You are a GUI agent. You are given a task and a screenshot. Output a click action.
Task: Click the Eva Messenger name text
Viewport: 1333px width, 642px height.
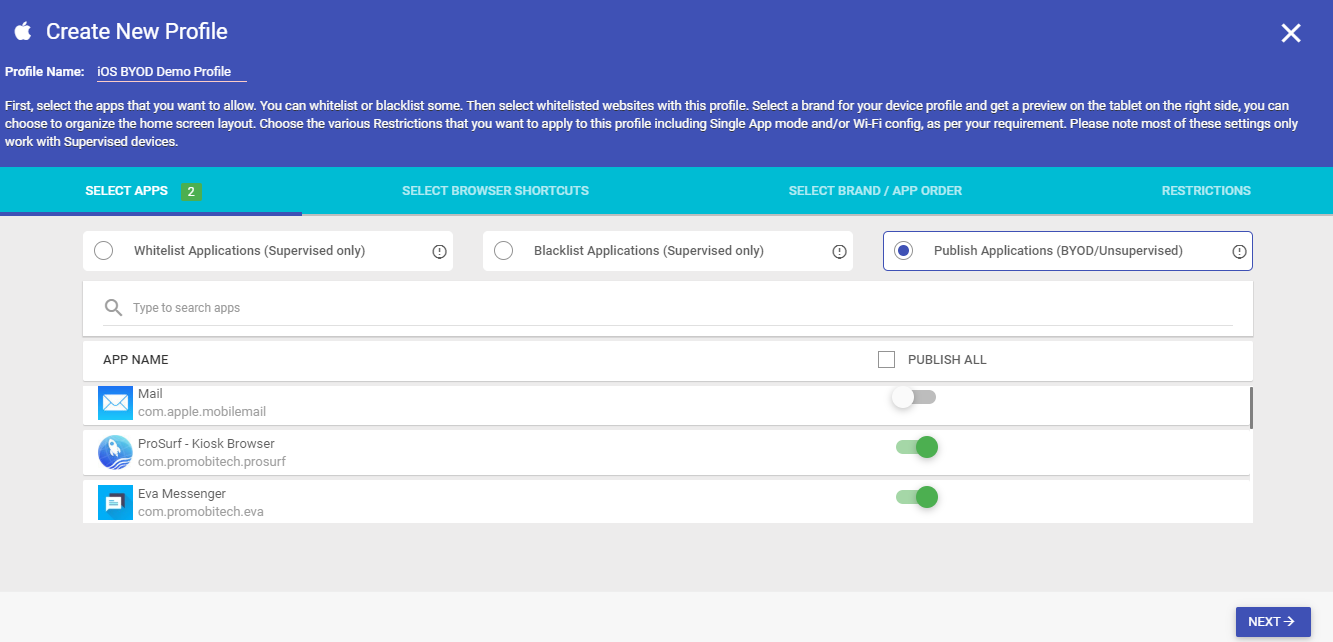pyautogui.click(x=182, y=494)
